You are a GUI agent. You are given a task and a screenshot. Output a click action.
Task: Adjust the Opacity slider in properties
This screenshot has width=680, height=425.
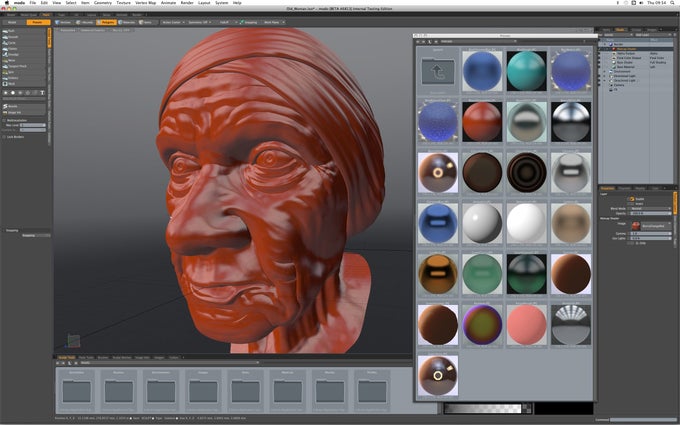[650, 213]
